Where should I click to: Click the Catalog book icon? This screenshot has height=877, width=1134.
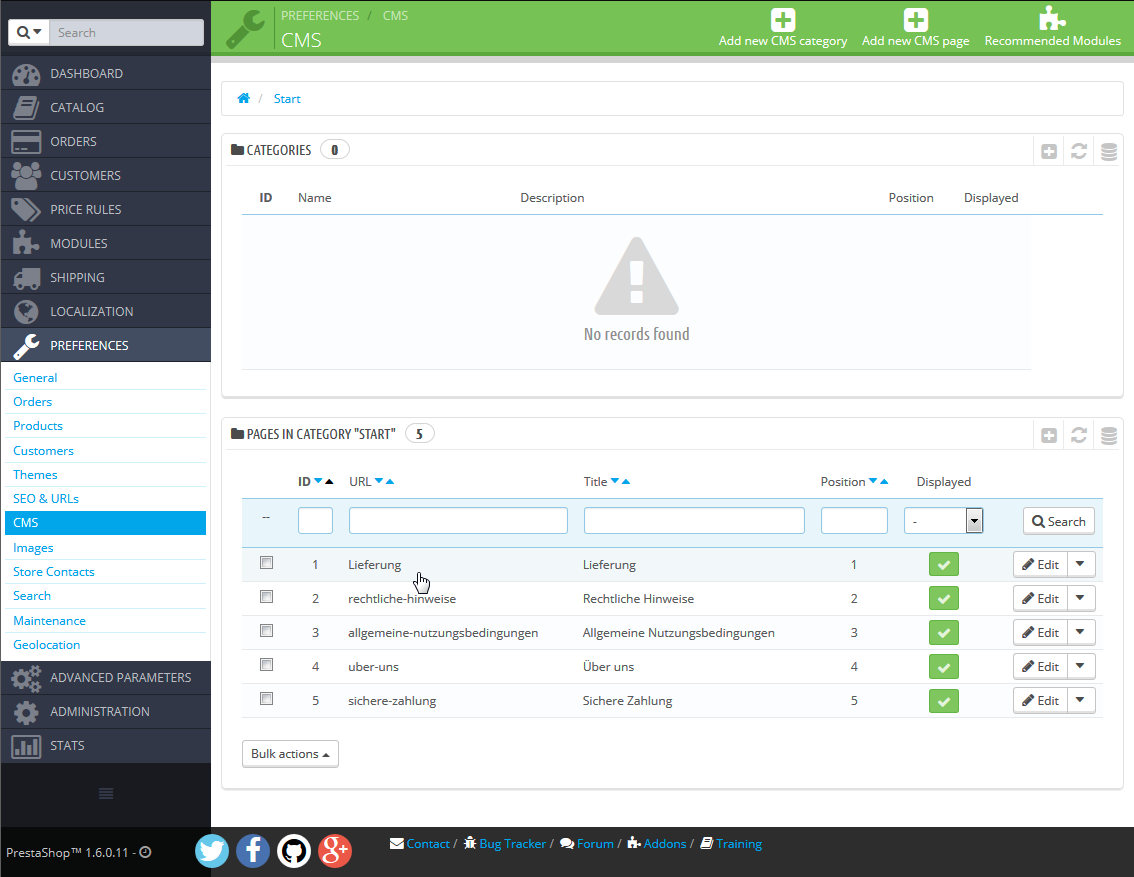coord(26,108)
